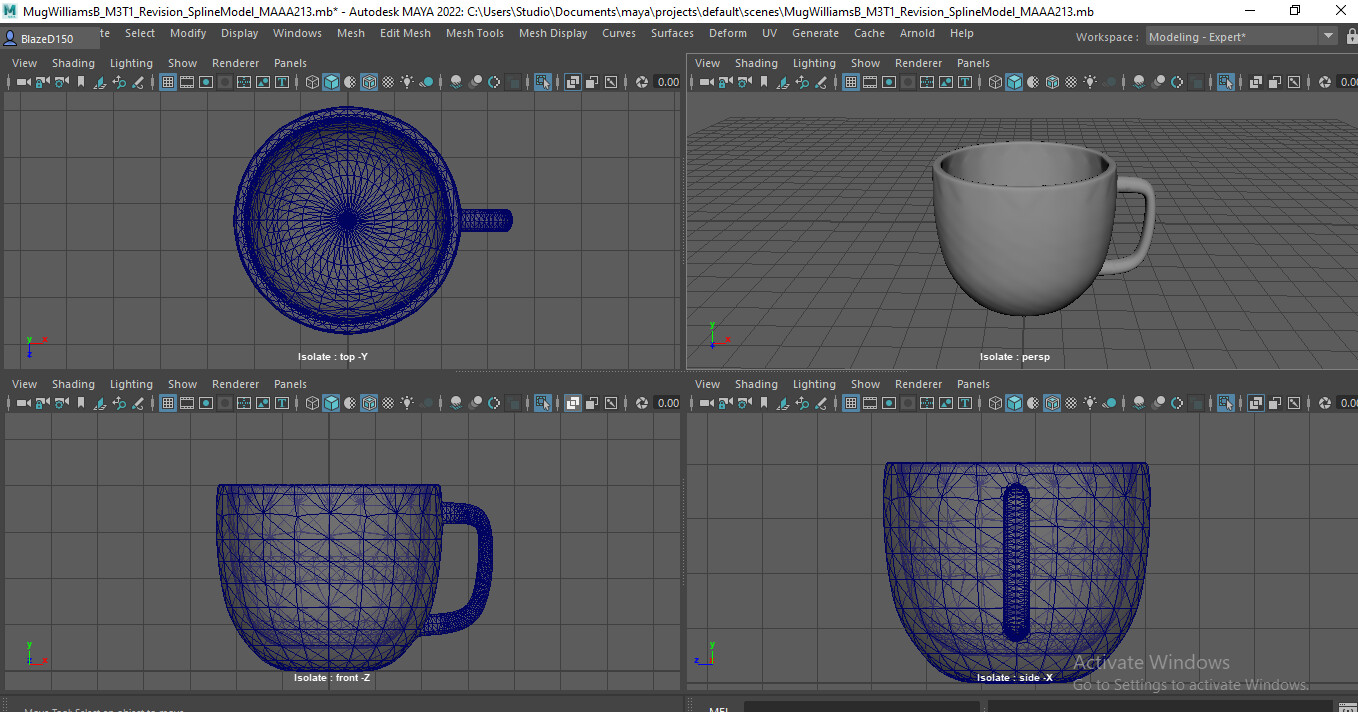Enable smooth shaded display in the front viewport
This screenshot has width=1358, height=712.
pyautogui.click(x=332, y=403)
